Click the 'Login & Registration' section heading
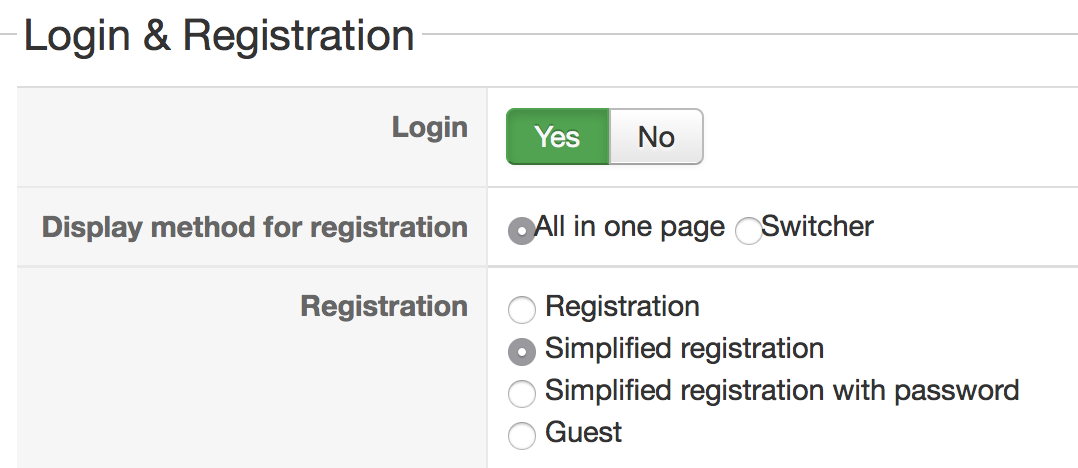Screen dimensions: 1078x468 [x=218, y=37]
